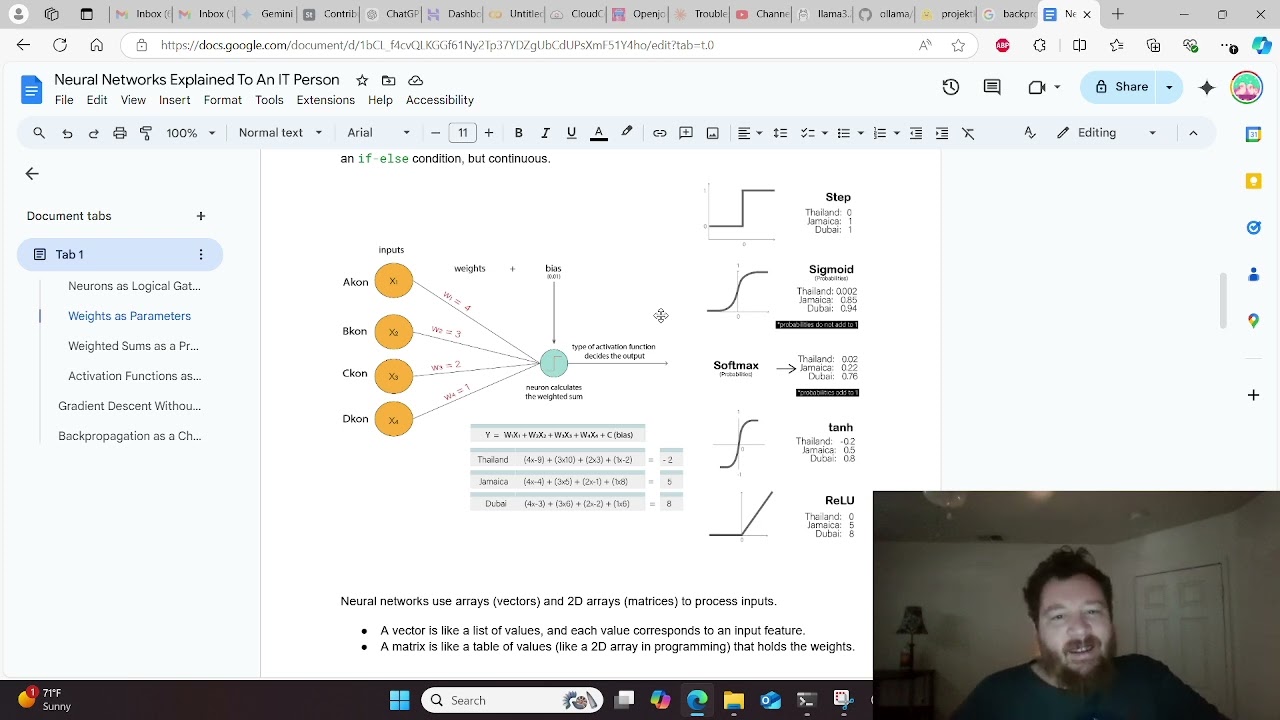Open version history clock icon
The image size is (1280, 720).
tap(951, 87)
